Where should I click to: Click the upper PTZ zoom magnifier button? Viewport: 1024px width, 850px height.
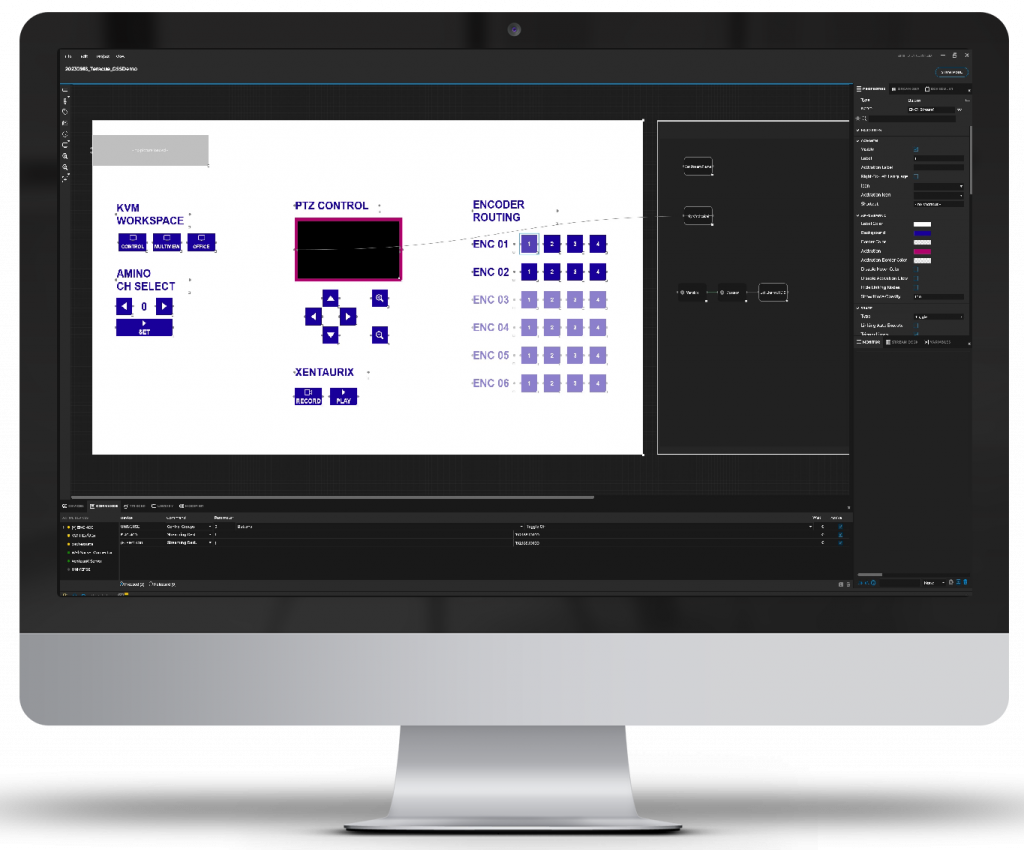click(380, 297)
